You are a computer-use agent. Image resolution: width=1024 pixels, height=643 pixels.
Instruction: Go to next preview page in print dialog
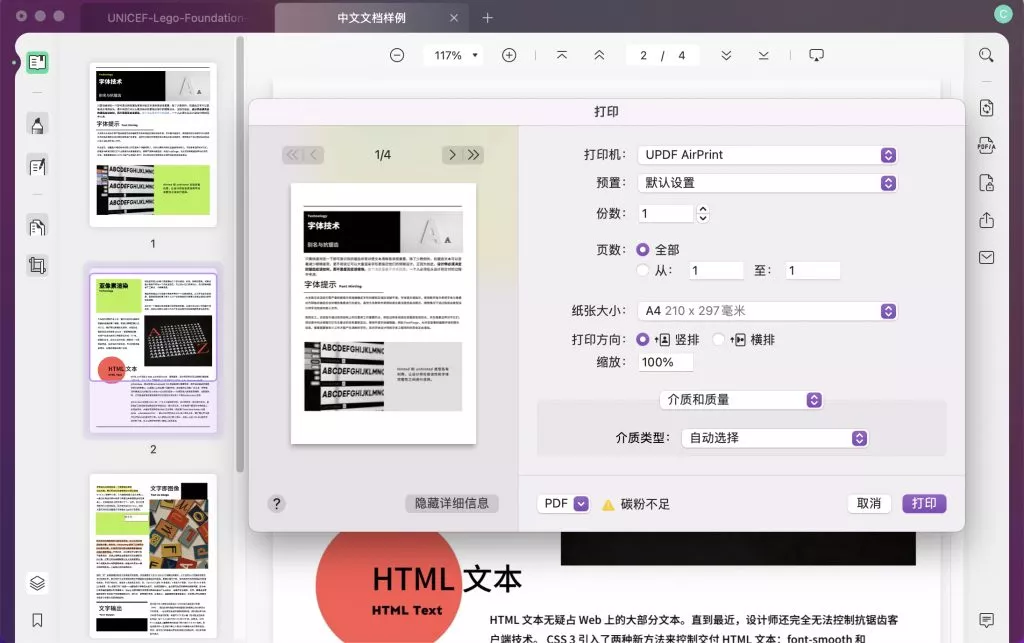(x=452, y=155)
